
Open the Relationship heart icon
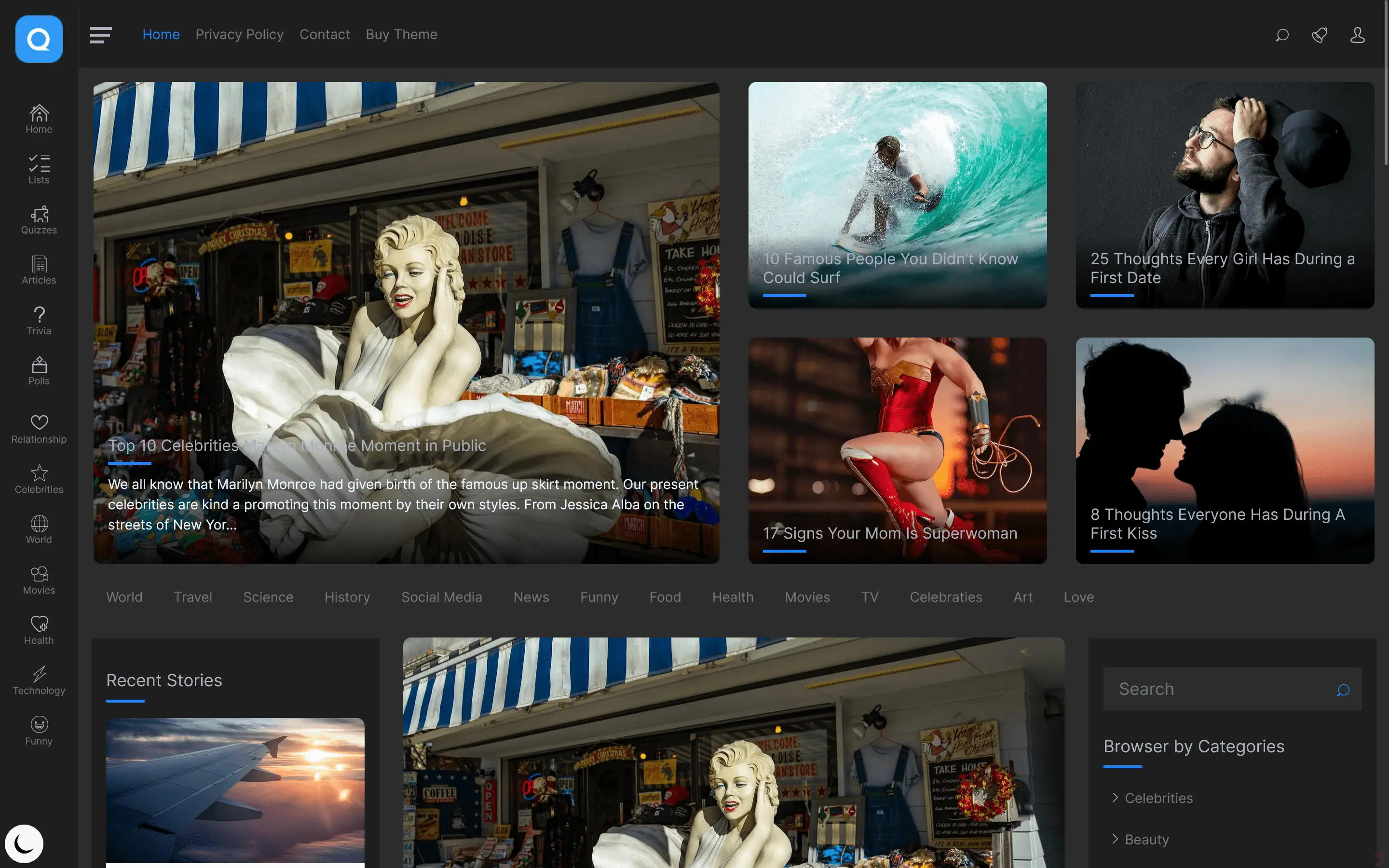(39, 422)
